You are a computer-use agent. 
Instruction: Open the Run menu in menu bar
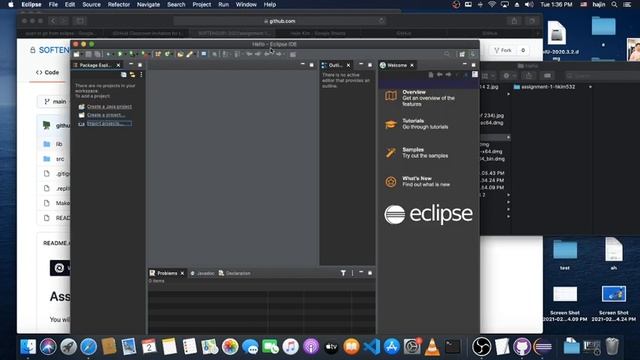[x=223, y=4]
